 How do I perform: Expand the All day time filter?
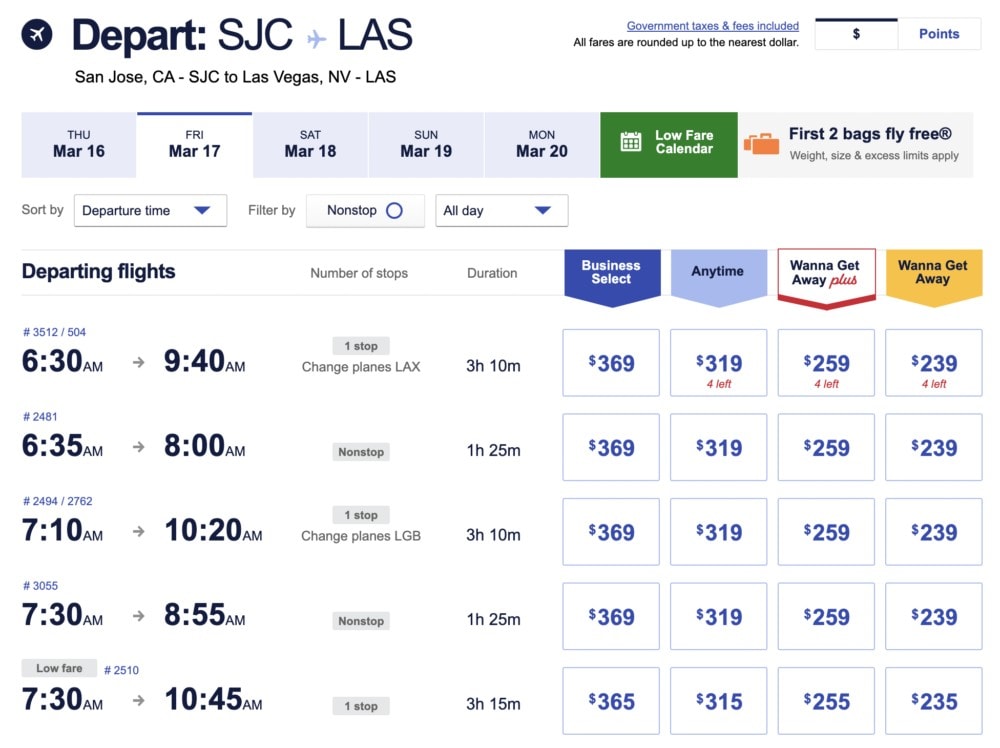(501, 210)
